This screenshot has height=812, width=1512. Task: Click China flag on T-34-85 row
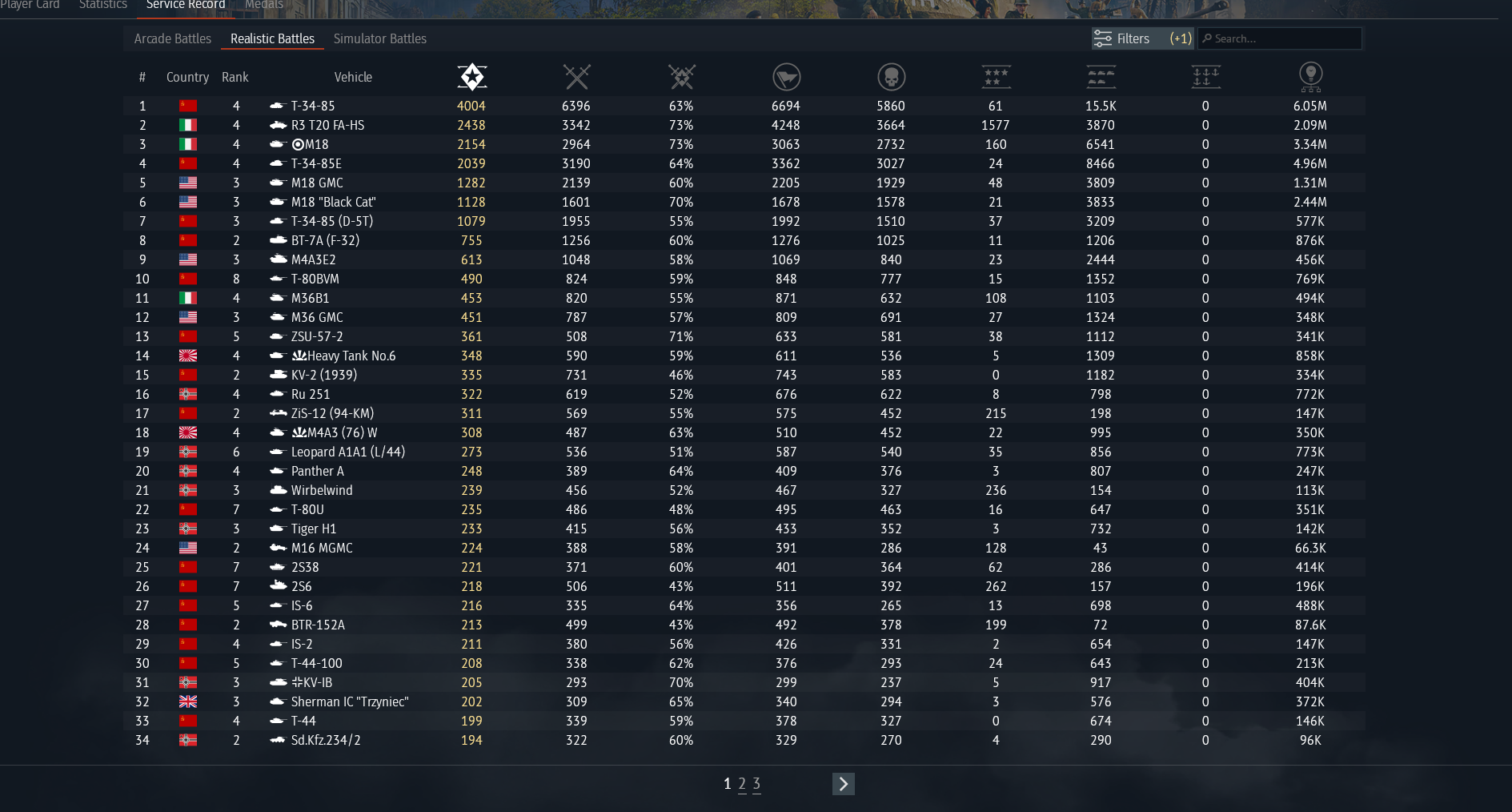click(188, 106)
